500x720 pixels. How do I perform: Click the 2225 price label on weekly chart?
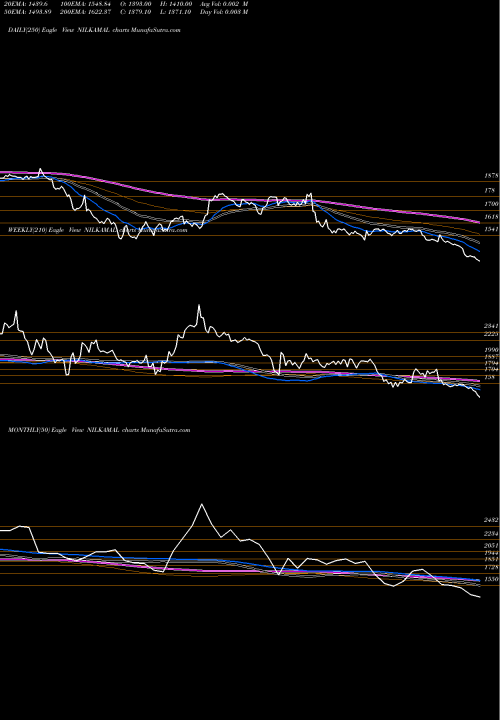pyautogui.click(x=491, y=334)
